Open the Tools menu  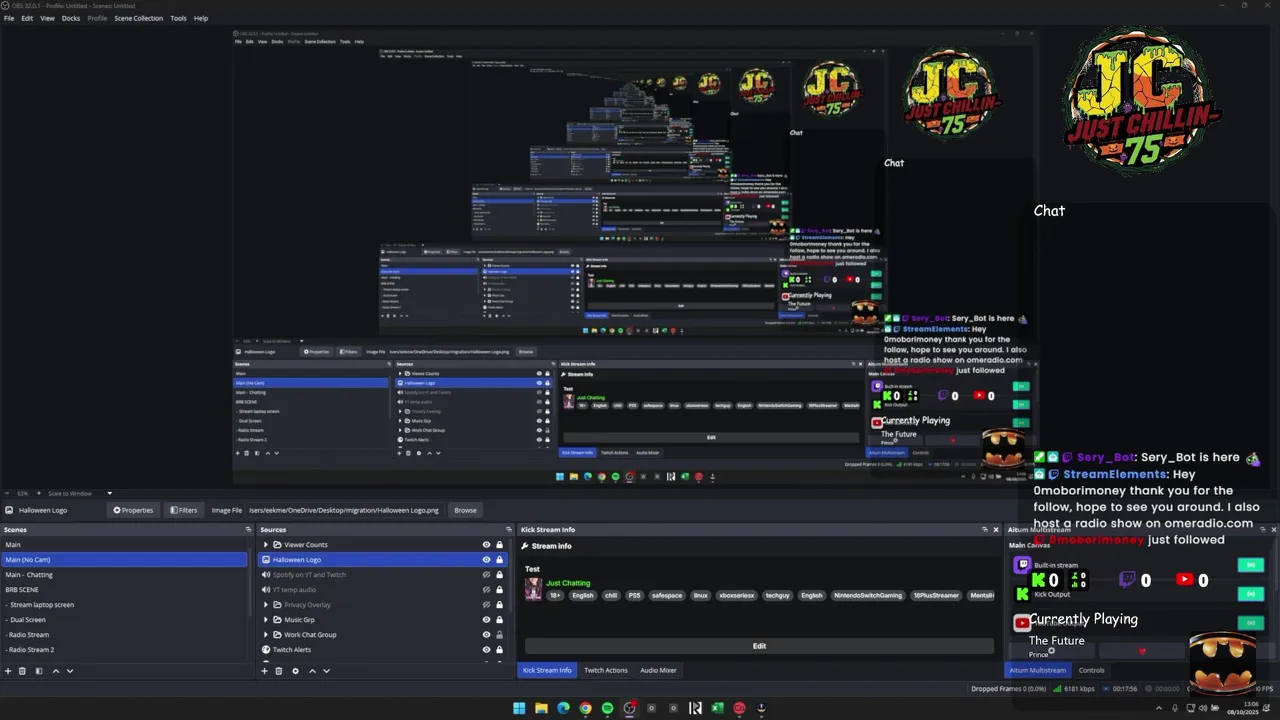(178, 18)
